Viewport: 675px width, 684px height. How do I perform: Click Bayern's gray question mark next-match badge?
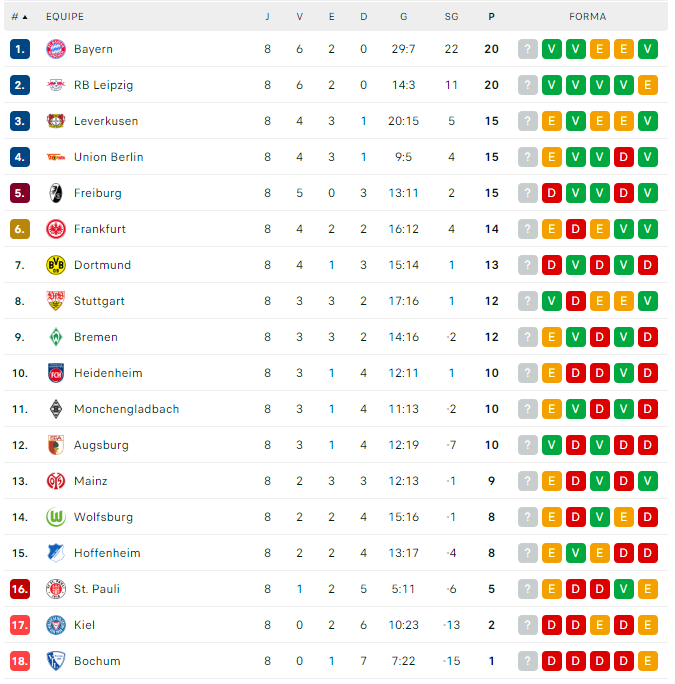pos(528,49)
